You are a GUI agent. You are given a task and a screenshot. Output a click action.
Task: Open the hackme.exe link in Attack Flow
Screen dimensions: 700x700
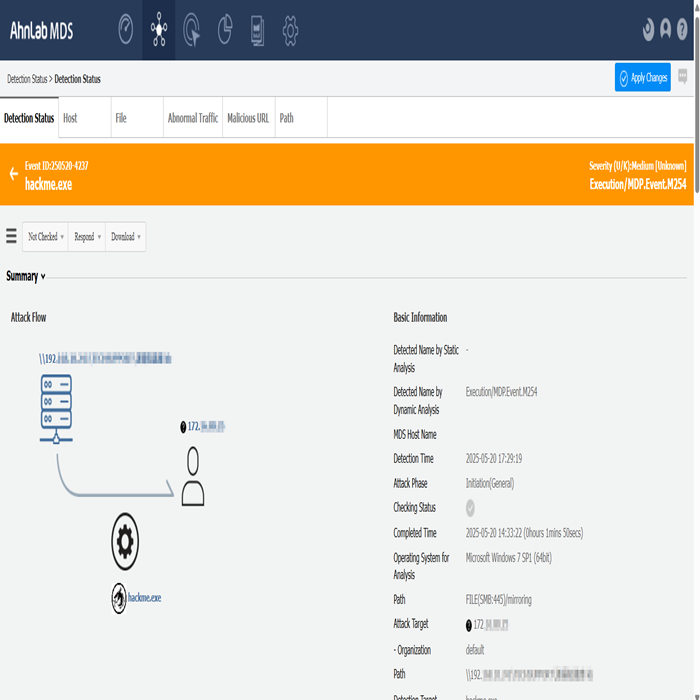click(x=144, y=598)
